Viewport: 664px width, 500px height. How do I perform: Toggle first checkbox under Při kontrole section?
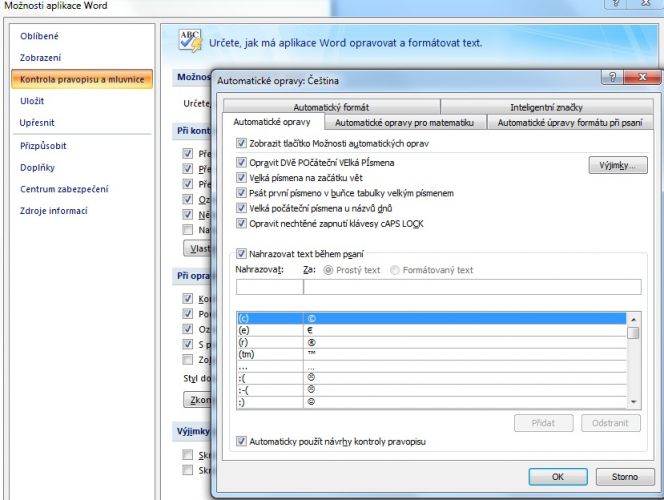tap(188, 153)
